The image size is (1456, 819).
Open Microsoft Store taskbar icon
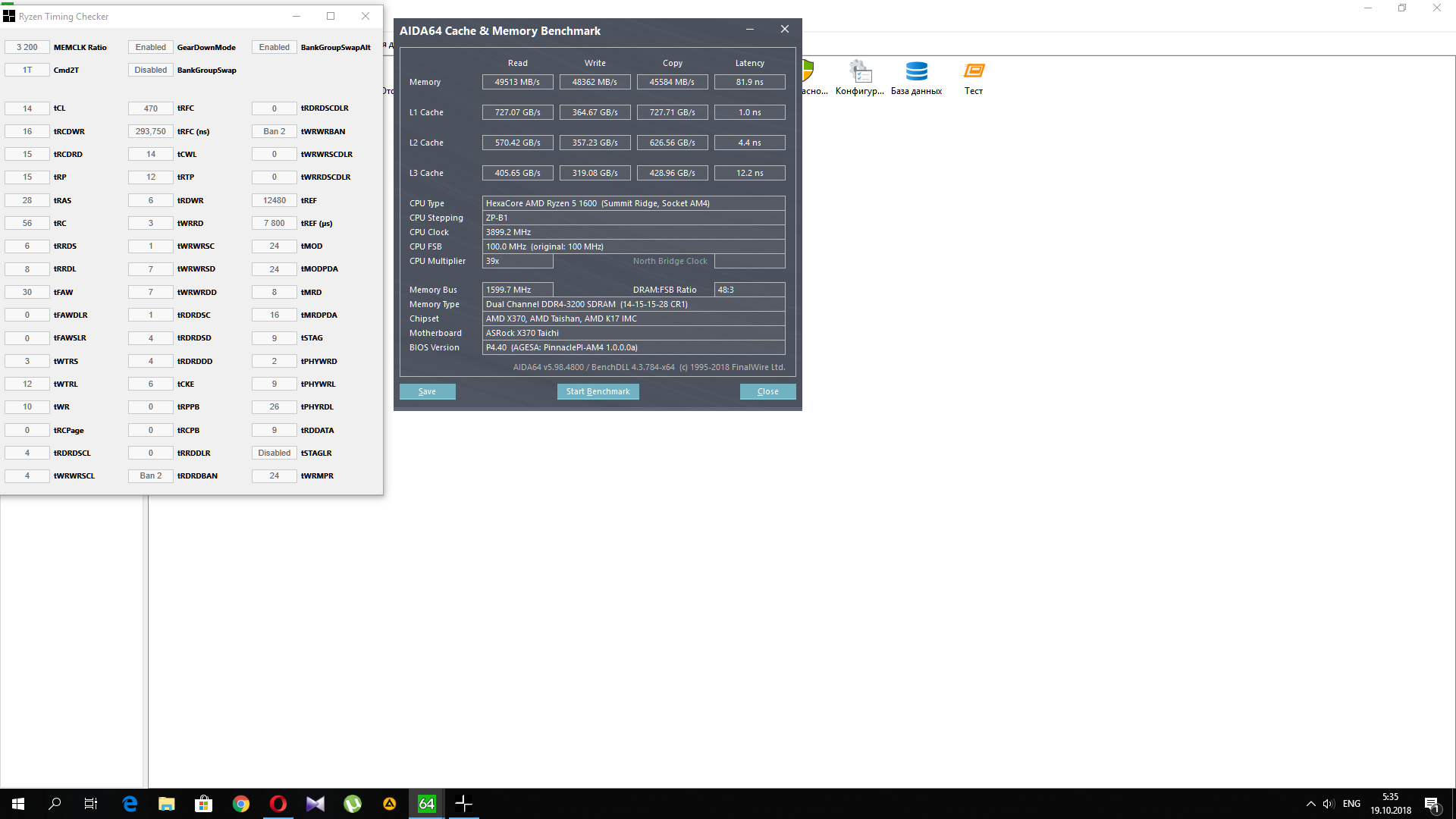[204, 804]
